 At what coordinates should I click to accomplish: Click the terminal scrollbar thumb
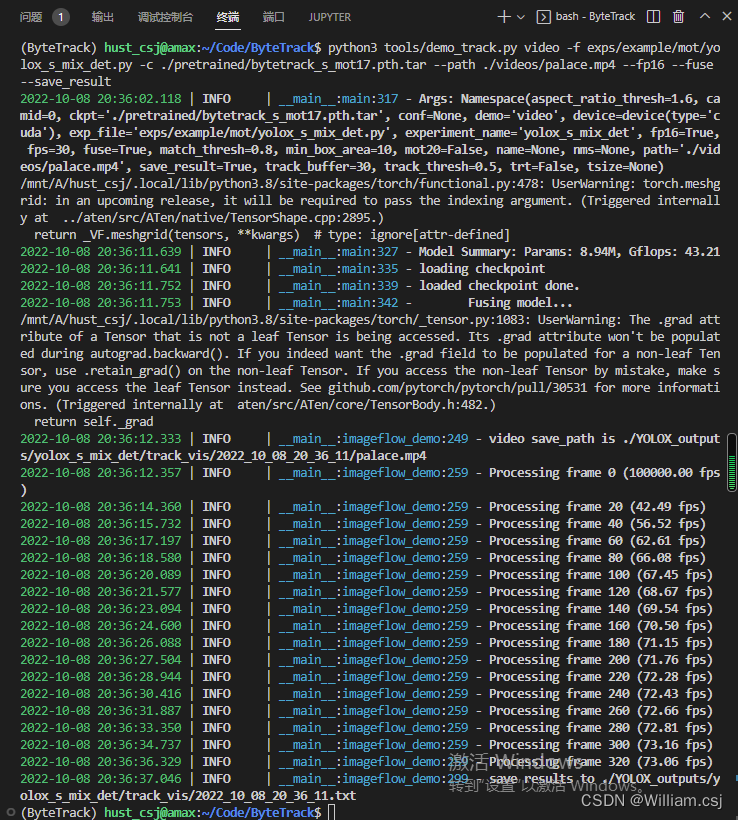pyautogui.click(x=731, y=455)
